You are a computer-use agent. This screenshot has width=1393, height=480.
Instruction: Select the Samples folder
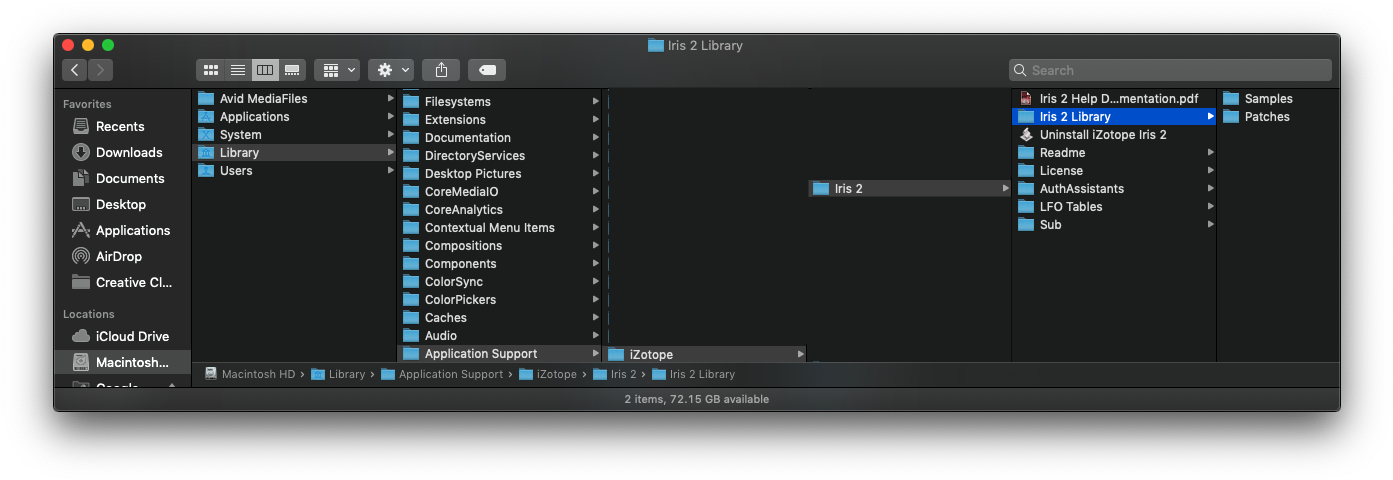(1278, 98)
